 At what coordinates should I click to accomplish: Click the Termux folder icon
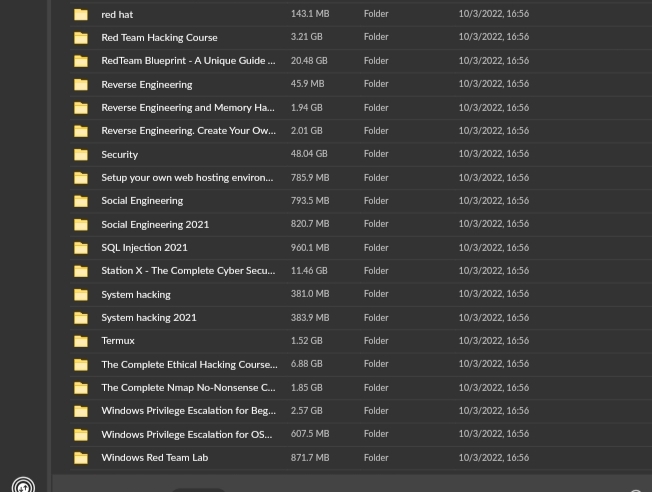pos(81,341)
